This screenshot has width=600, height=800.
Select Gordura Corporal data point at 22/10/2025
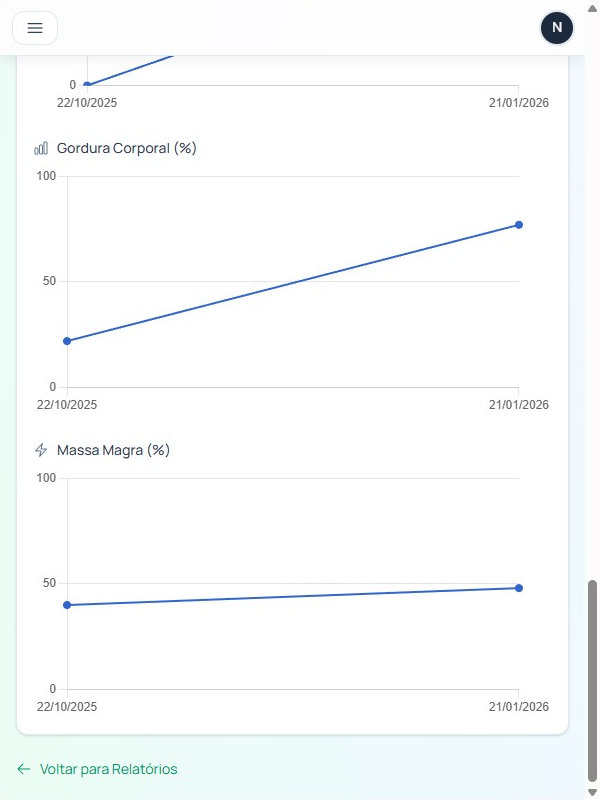(67, 341)
